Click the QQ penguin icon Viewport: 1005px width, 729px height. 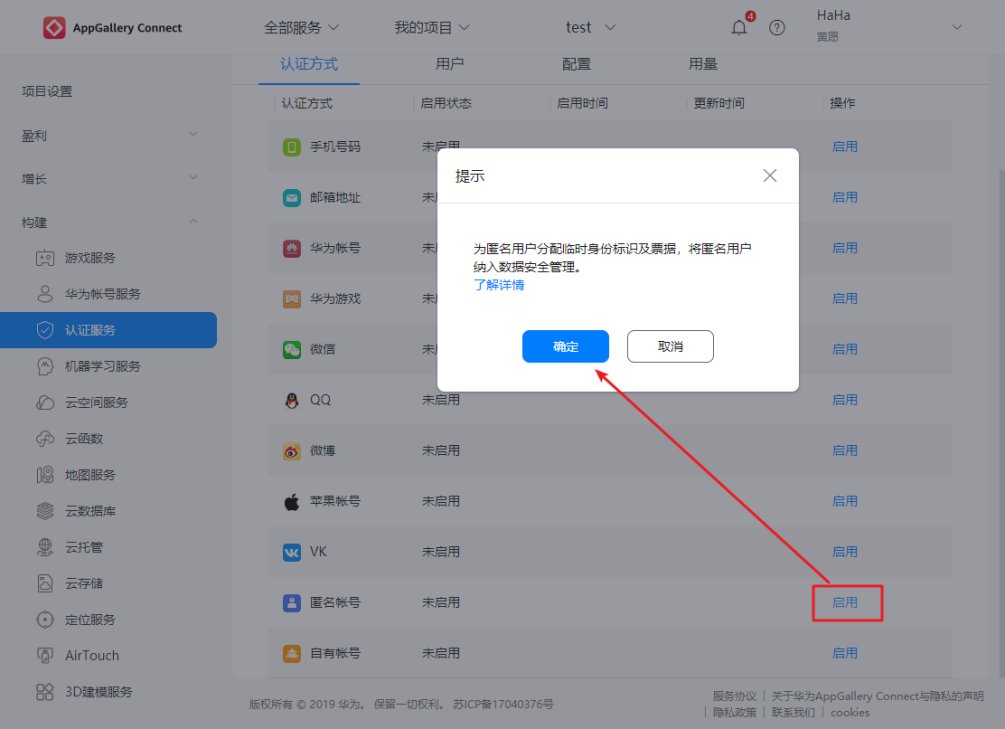tap(292, 400)
